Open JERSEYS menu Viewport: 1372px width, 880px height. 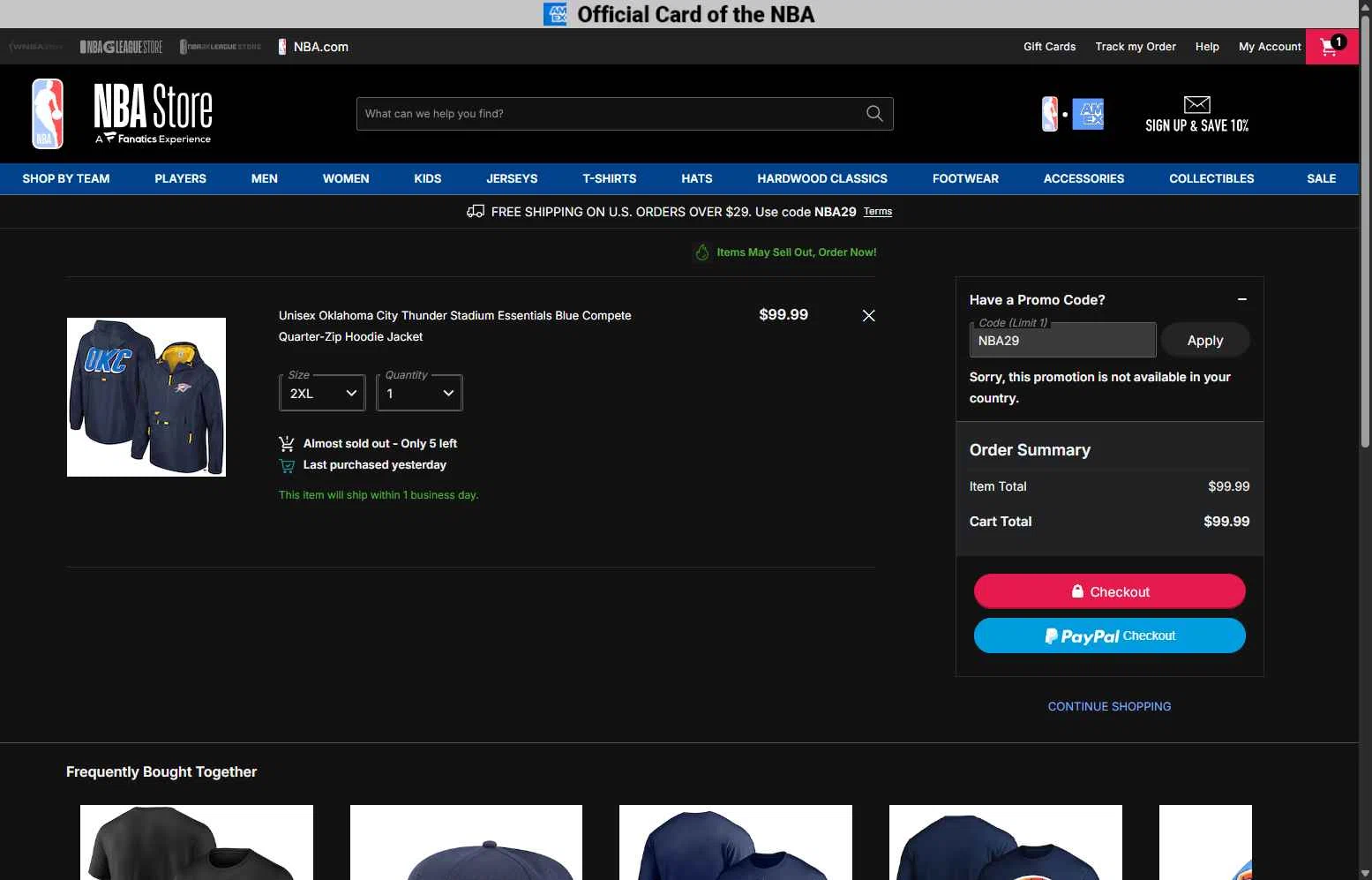(x=512, y=178)
